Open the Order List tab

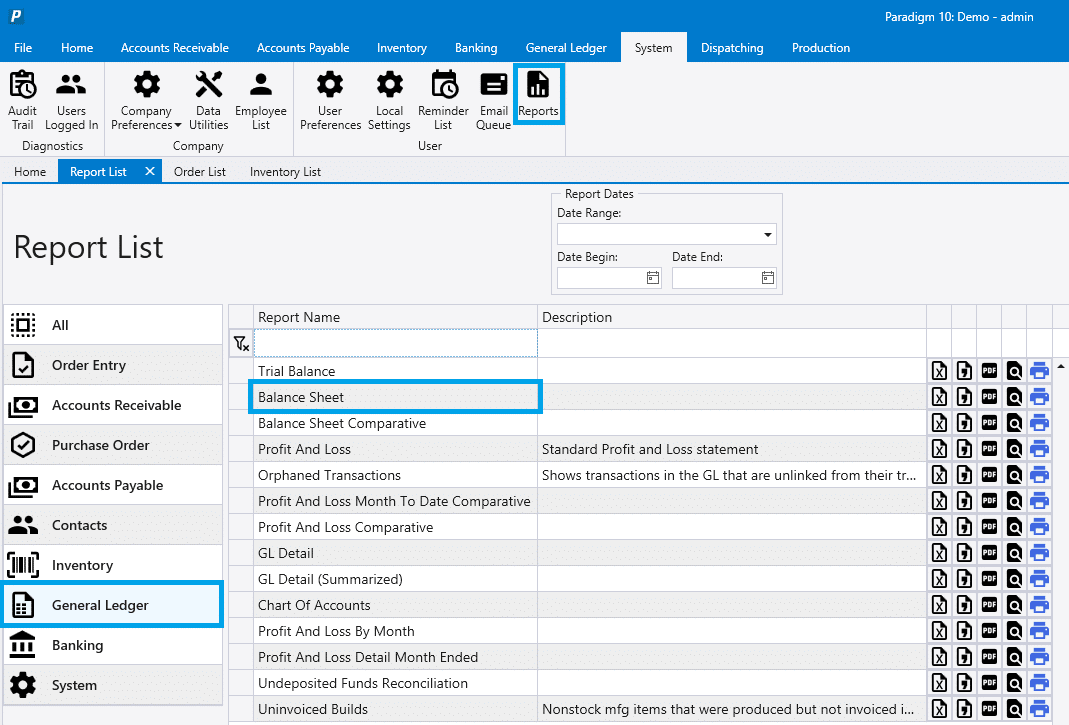(199, 171)
